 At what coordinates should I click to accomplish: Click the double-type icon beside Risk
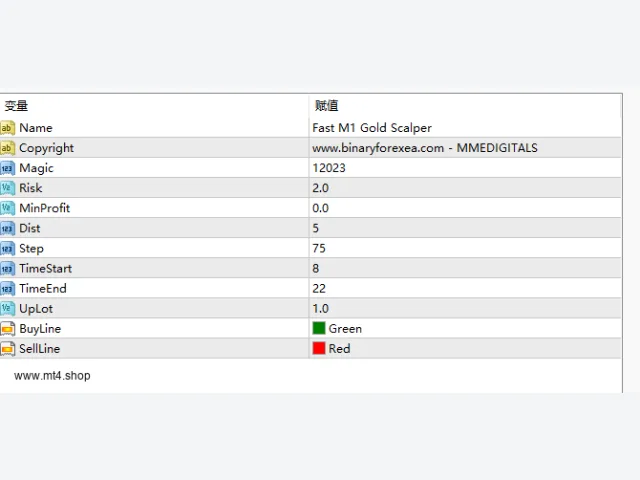point(7,188)
